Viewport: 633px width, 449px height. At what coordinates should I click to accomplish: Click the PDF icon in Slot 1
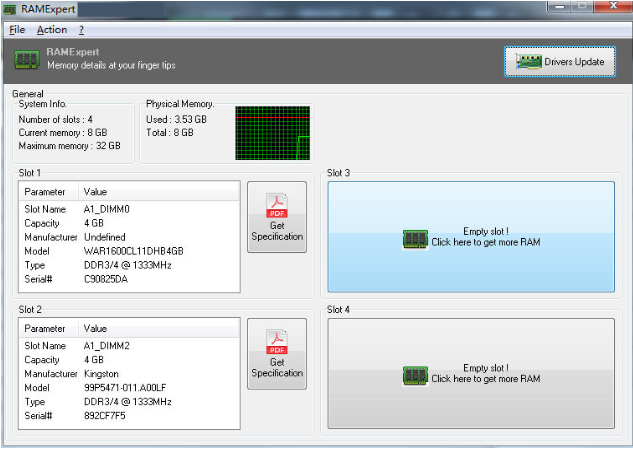(x=276, y=206)
